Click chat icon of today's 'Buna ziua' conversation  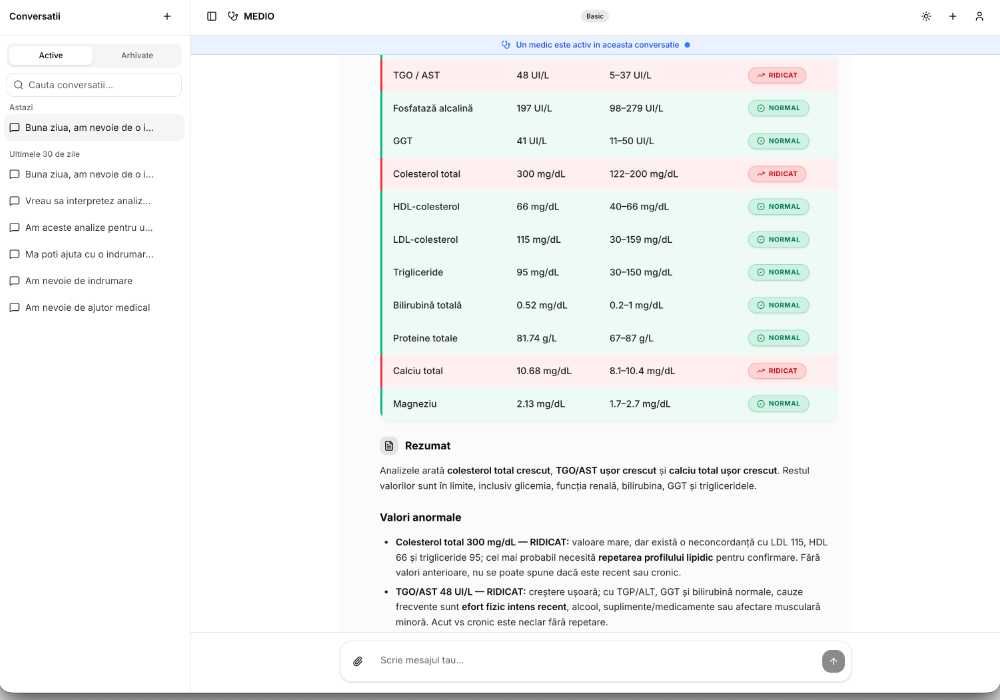[x=15, y=128]
